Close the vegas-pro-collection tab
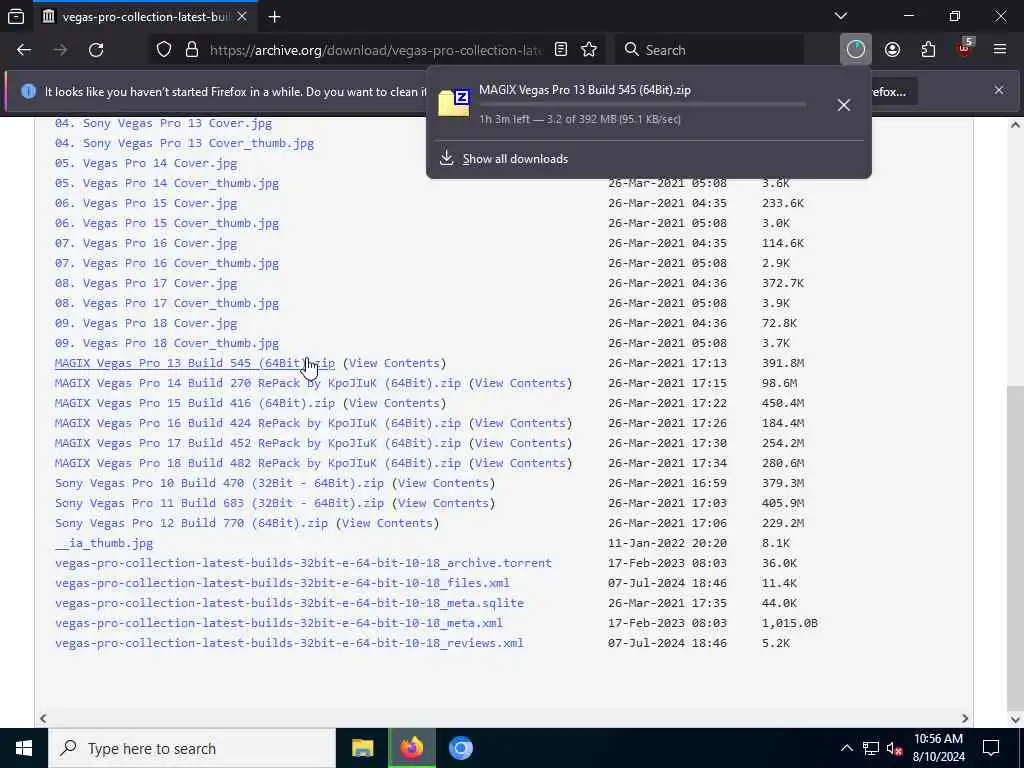The image size is (1024, 768). click(x=242, y=17)
